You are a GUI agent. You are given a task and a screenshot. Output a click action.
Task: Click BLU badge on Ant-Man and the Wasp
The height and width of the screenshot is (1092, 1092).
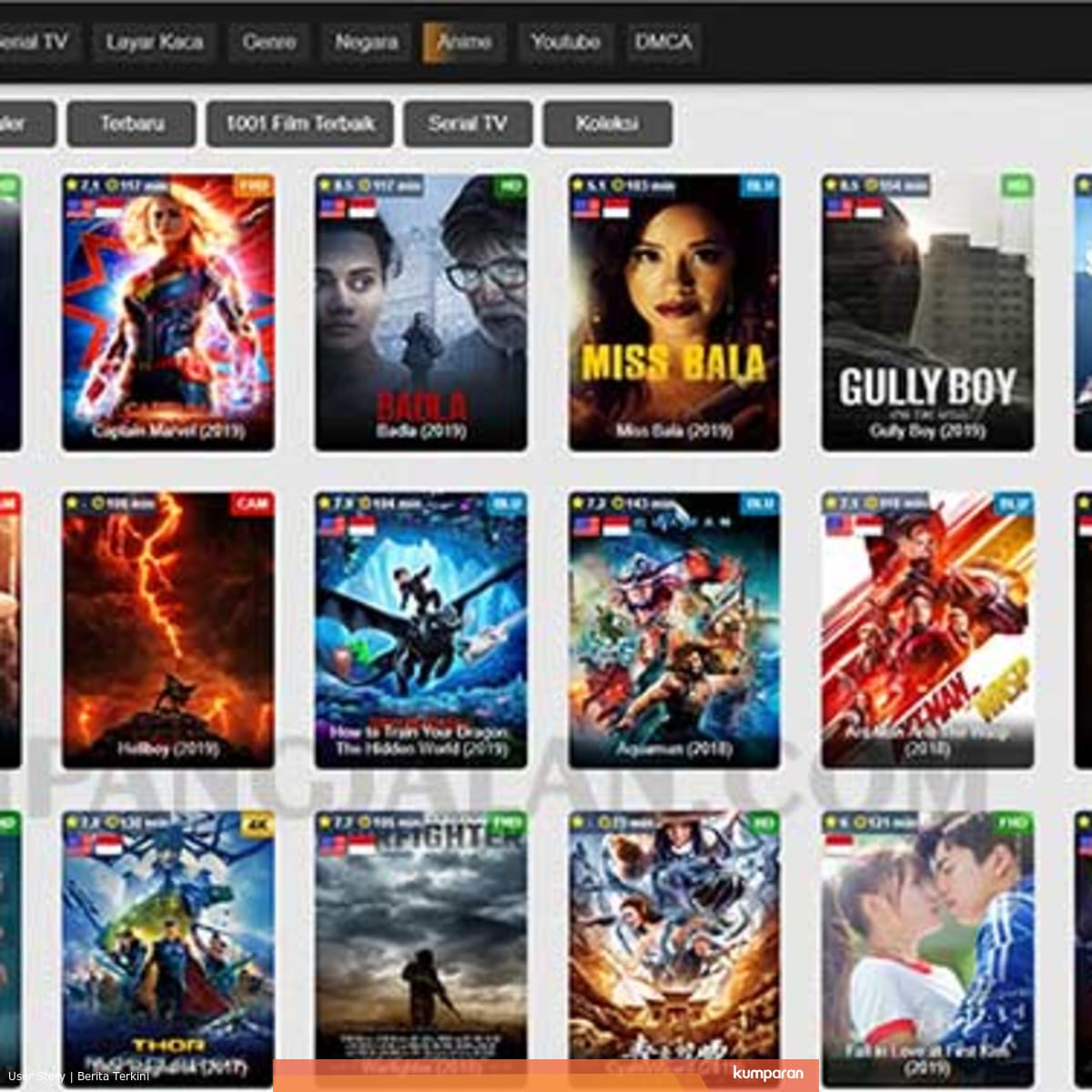pyautogui.click(x=1014, y=503)
